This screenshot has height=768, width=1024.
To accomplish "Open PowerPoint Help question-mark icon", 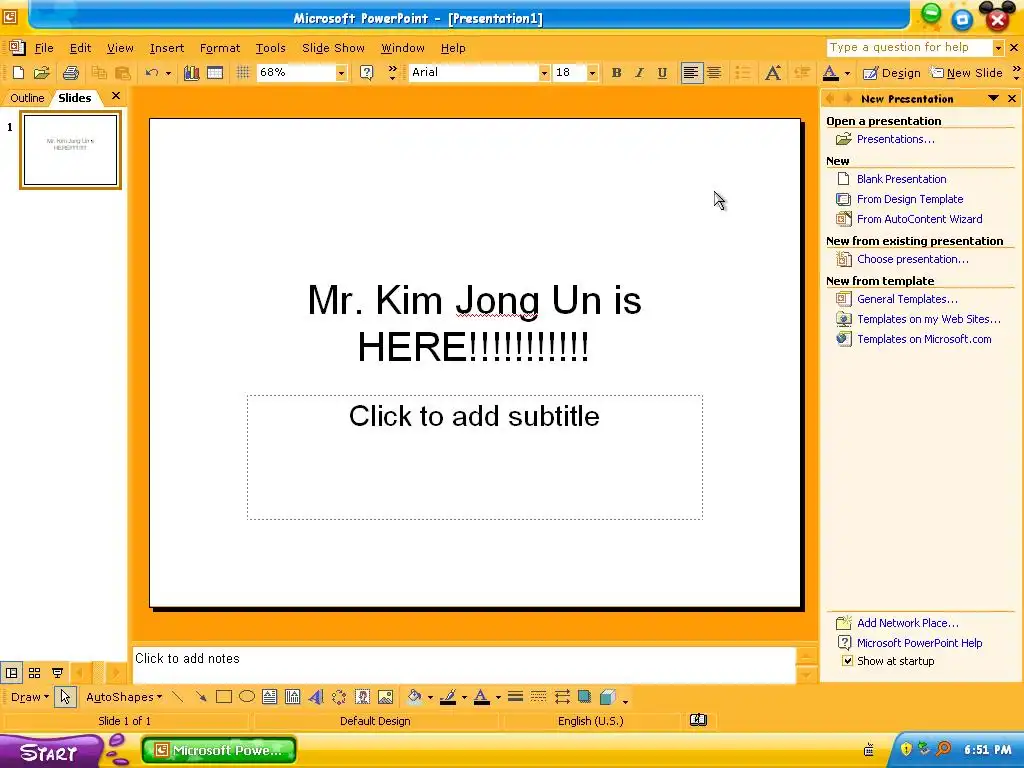I will 366,73.
